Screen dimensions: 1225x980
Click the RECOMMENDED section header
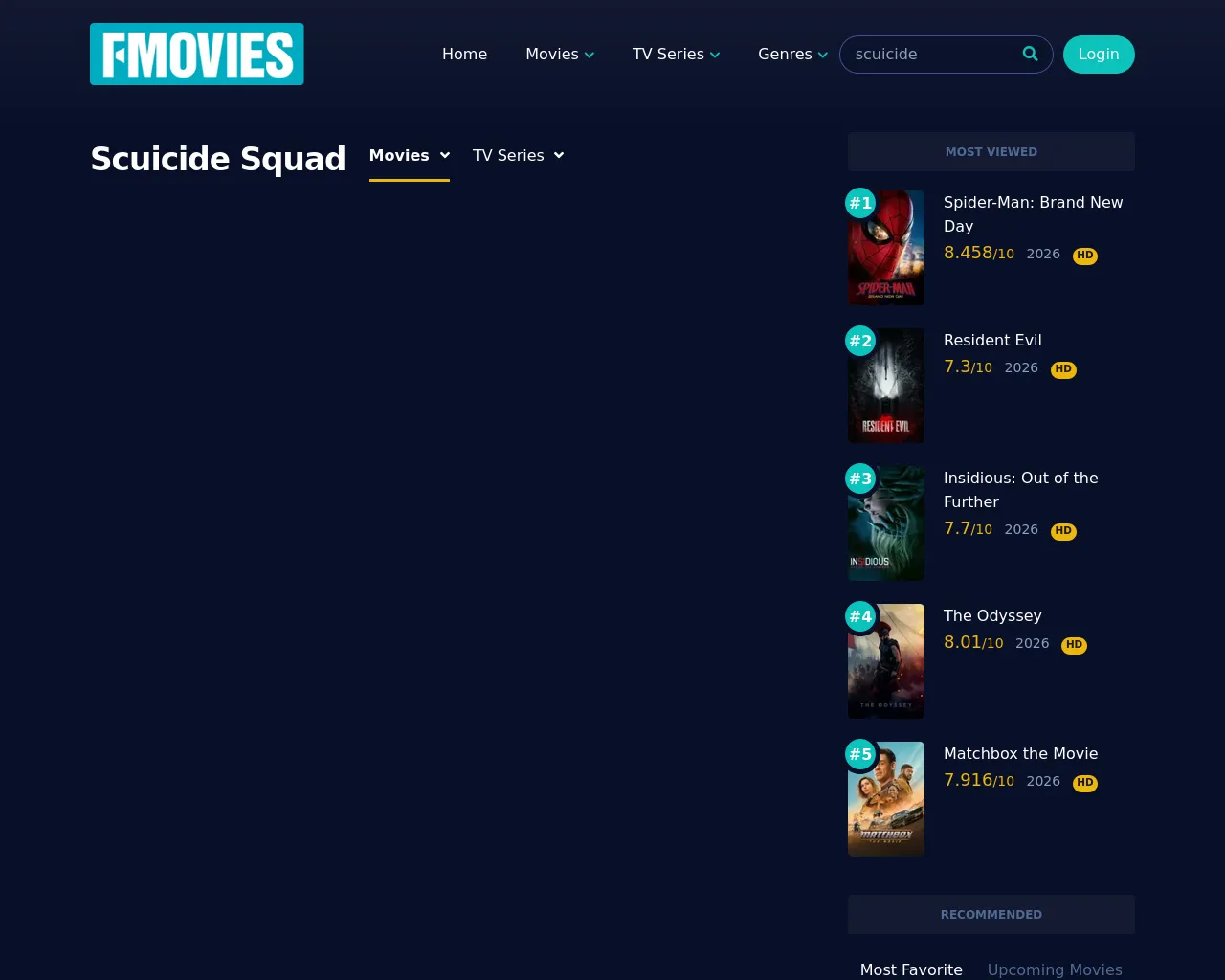pyautogui.click(x=991, y=914)
